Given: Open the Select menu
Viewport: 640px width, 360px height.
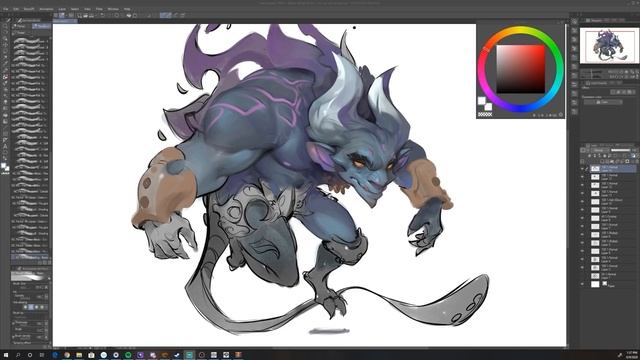Looking at the screenshot, I should 75,9.
